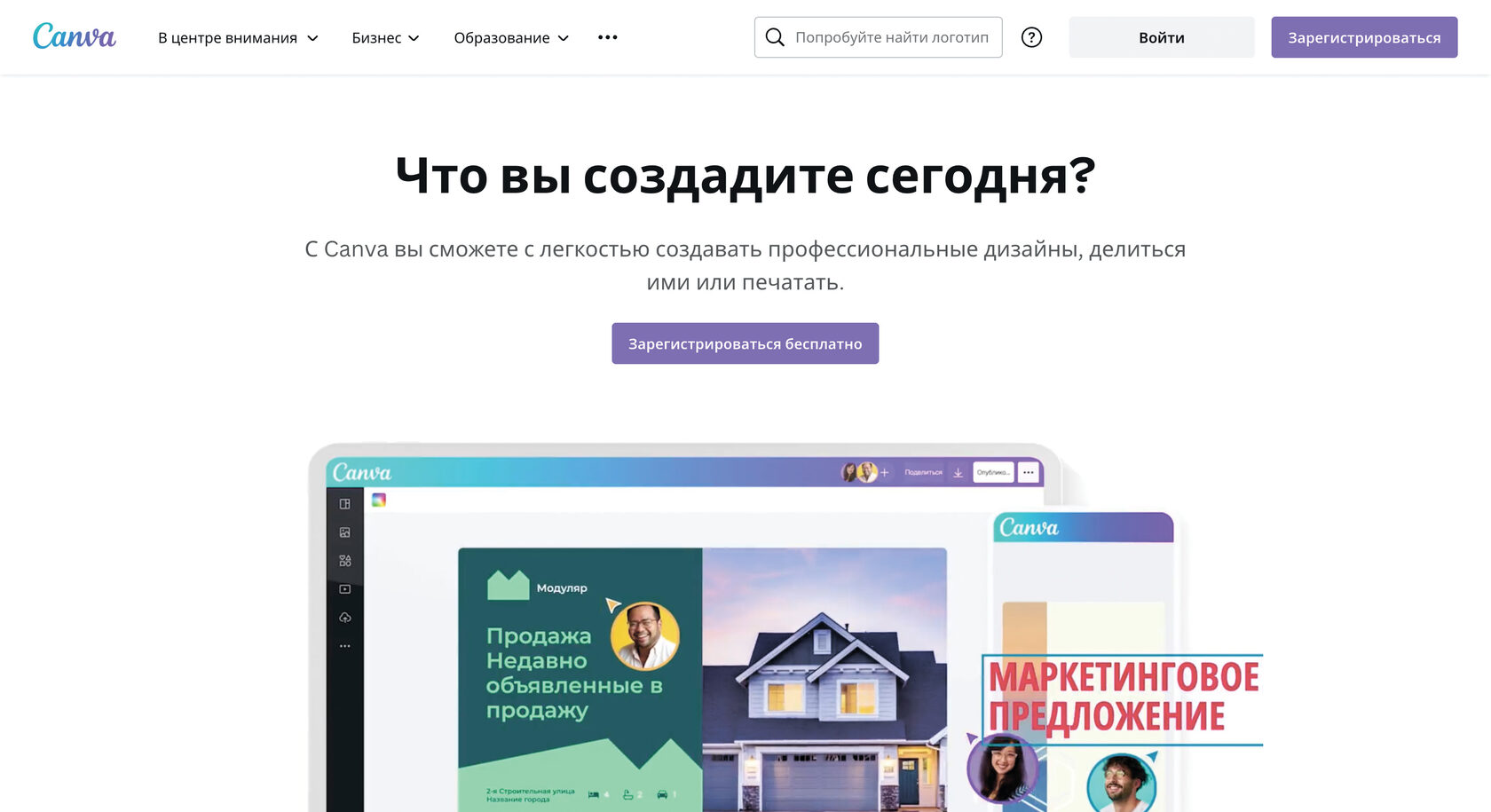Click the agent's round photo on the design
The width and height of the screenshot is (1491, 812).
[646, 635]
